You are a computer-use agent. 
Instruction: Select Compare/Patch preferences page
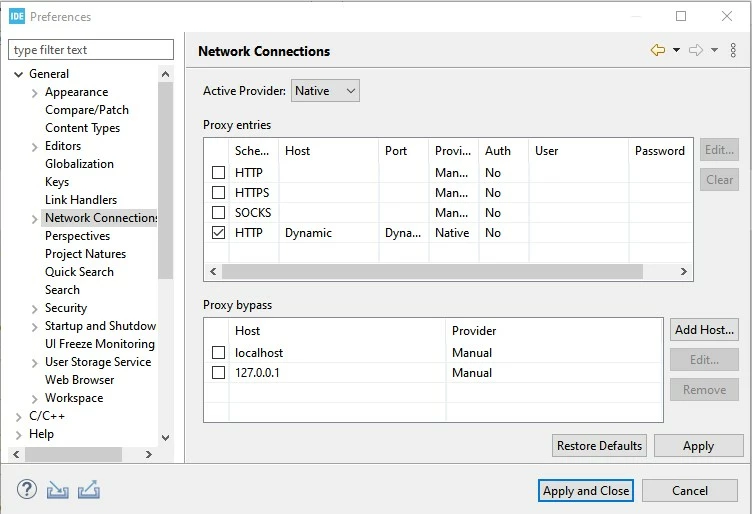[x=87, y=110]
